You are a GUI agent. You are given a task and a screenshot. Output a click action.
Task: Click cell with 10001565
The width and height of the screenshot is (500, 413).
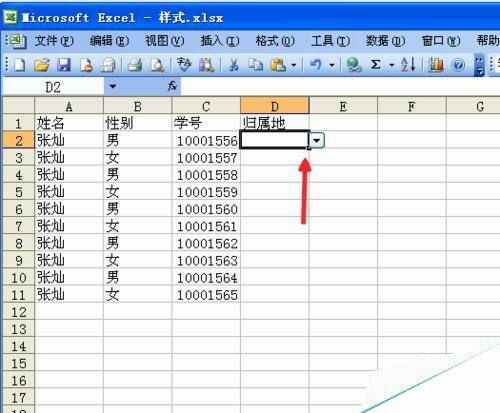(x=206, y=295)
